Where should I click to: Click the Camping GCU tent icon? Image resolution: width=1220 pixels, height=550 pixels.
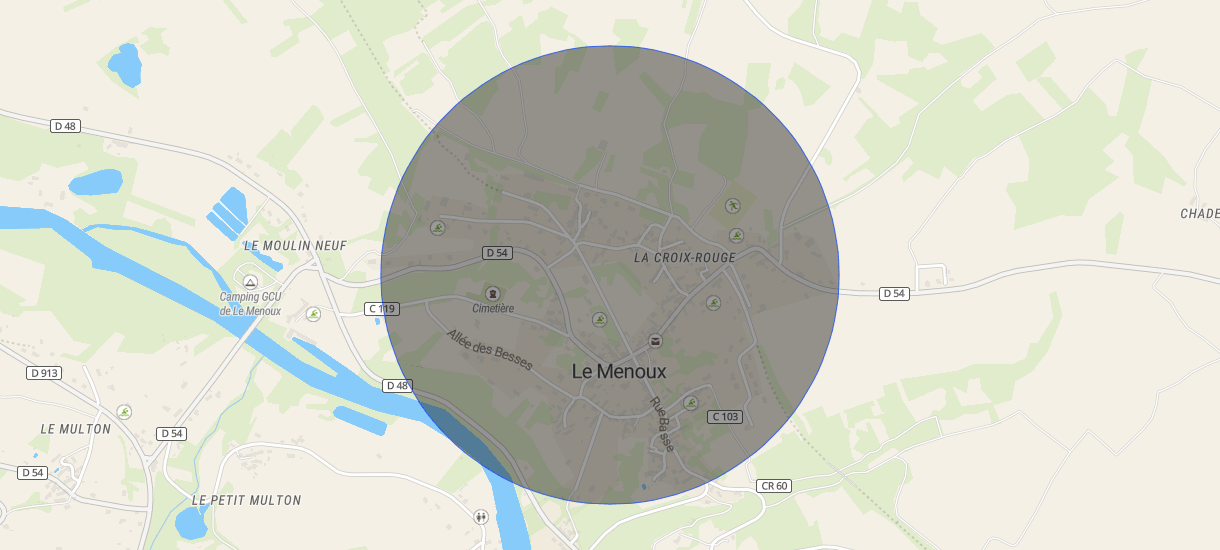point(250,282)
